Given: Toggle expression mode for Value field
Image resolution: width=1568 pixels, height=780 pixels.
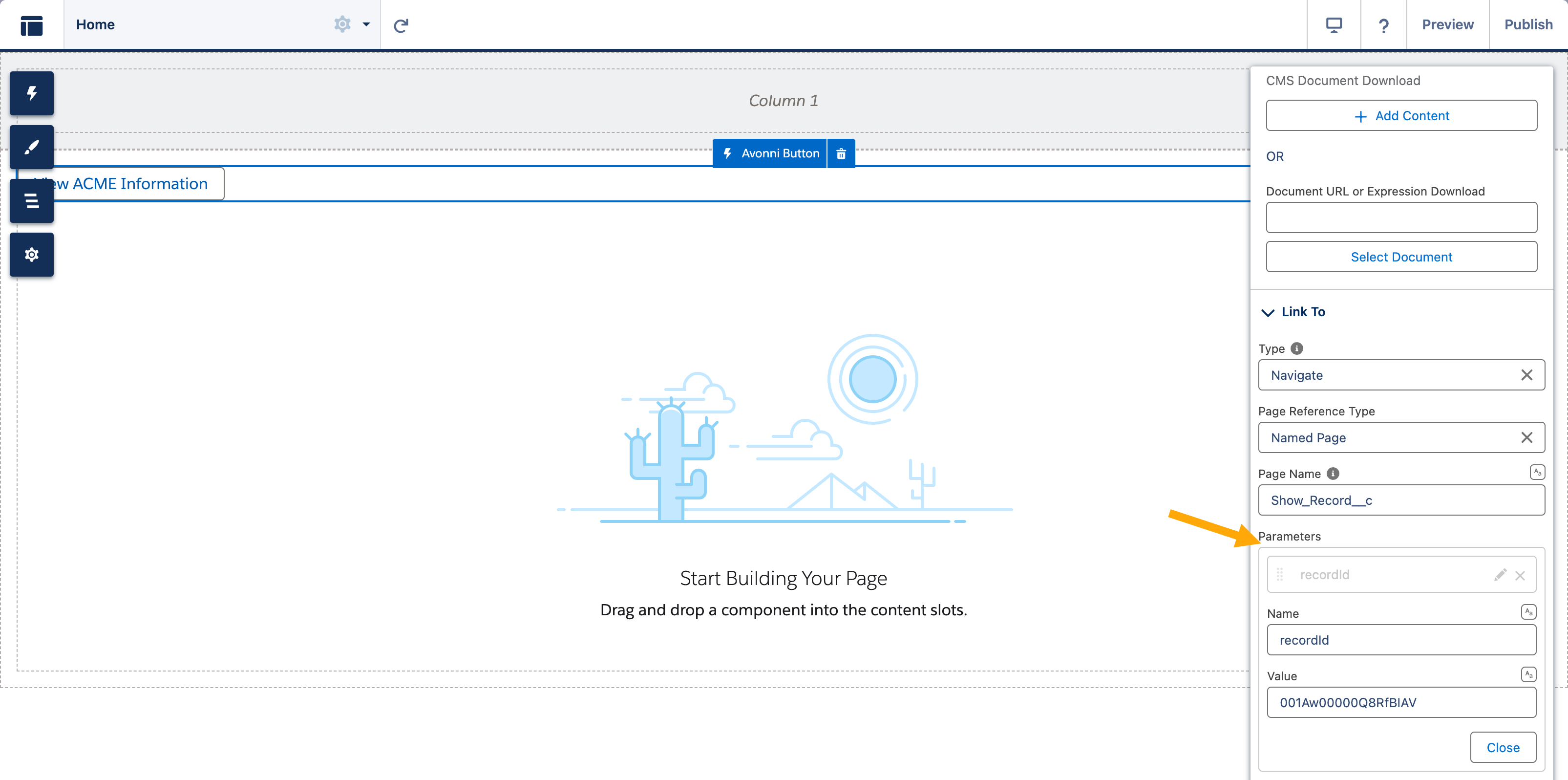Looking at the screenshot, I should click(x=1528, y=674).
